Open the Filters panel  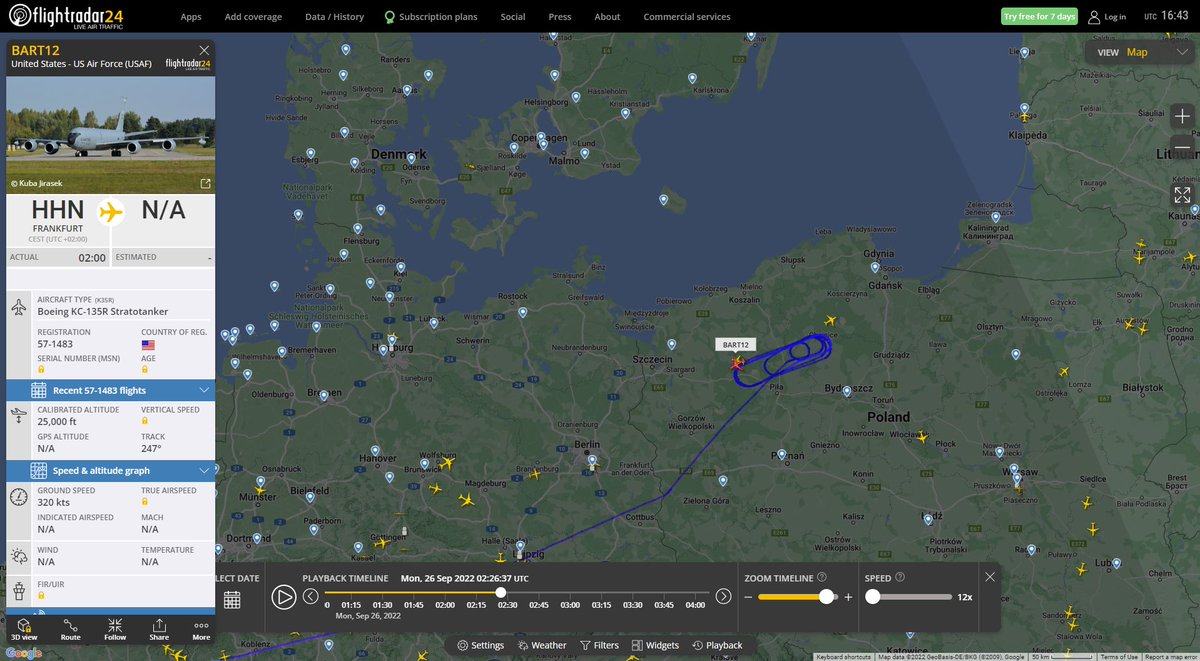click(x=599, y=645)
